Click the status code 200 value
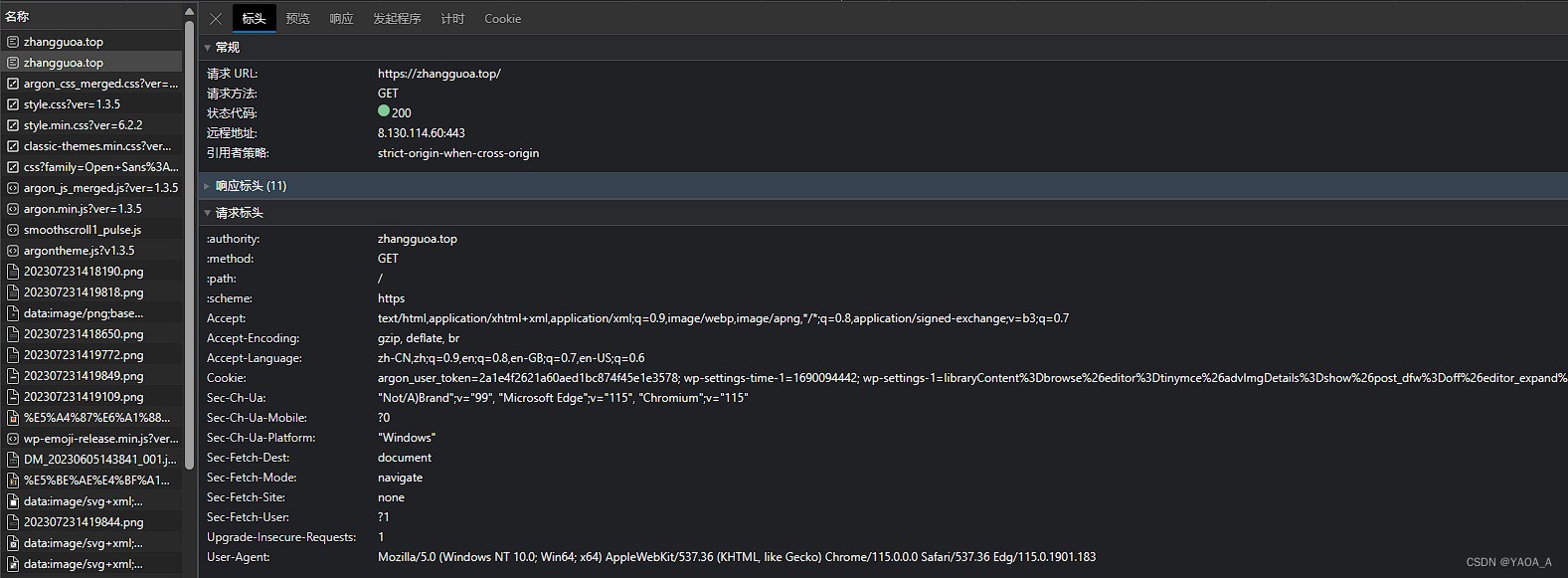This screenshot has width=1568, height=578. point(401,113)
